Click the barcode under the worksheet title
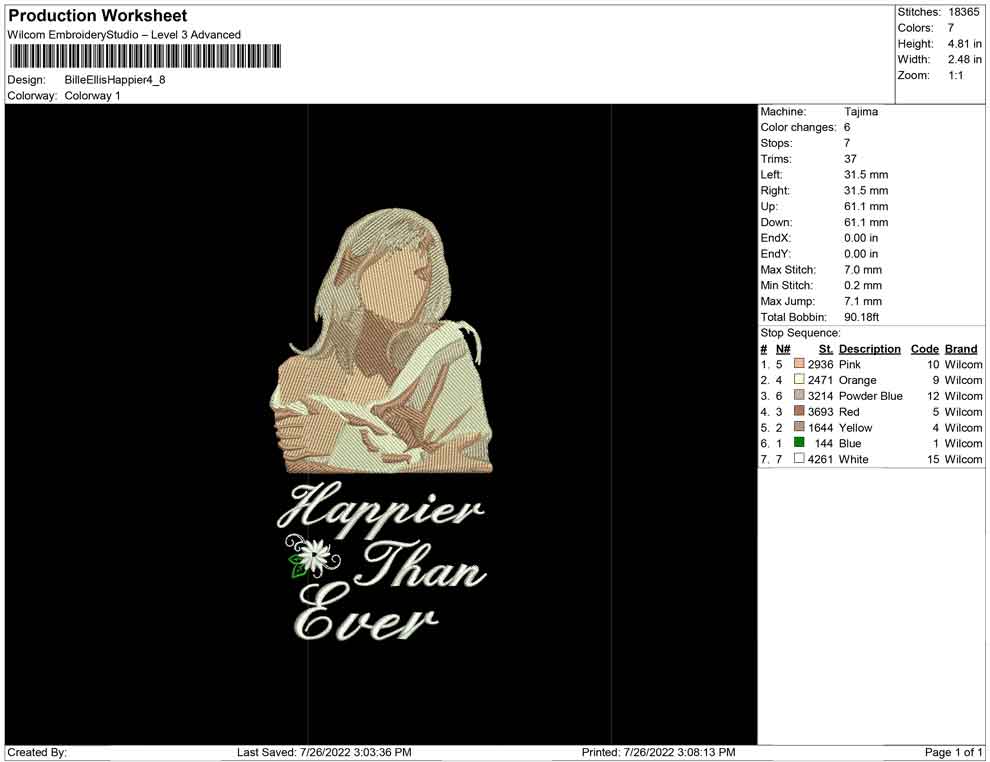The height and width of the screenshot is (762, 990). [x=145, y=56]
